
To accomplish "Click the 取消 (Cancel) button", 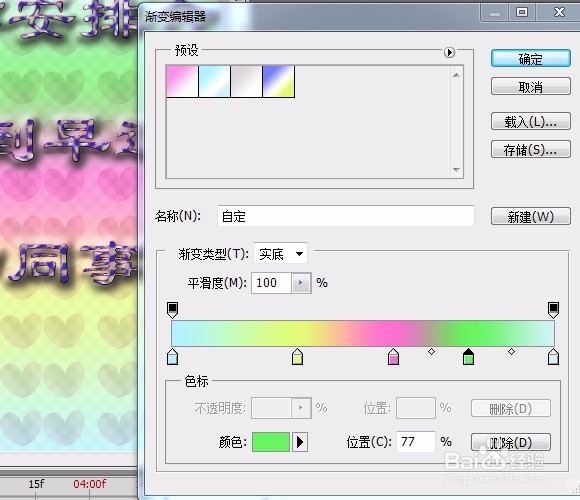I will tap(531, 87).
